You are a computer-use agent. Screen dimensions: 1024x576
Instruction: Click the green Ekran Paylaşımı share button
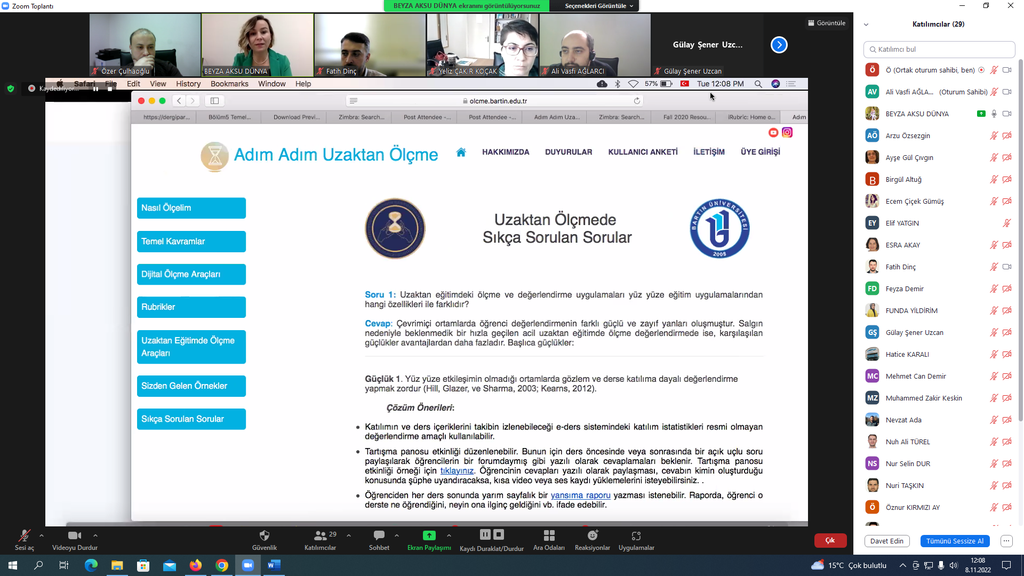point(429,536)
